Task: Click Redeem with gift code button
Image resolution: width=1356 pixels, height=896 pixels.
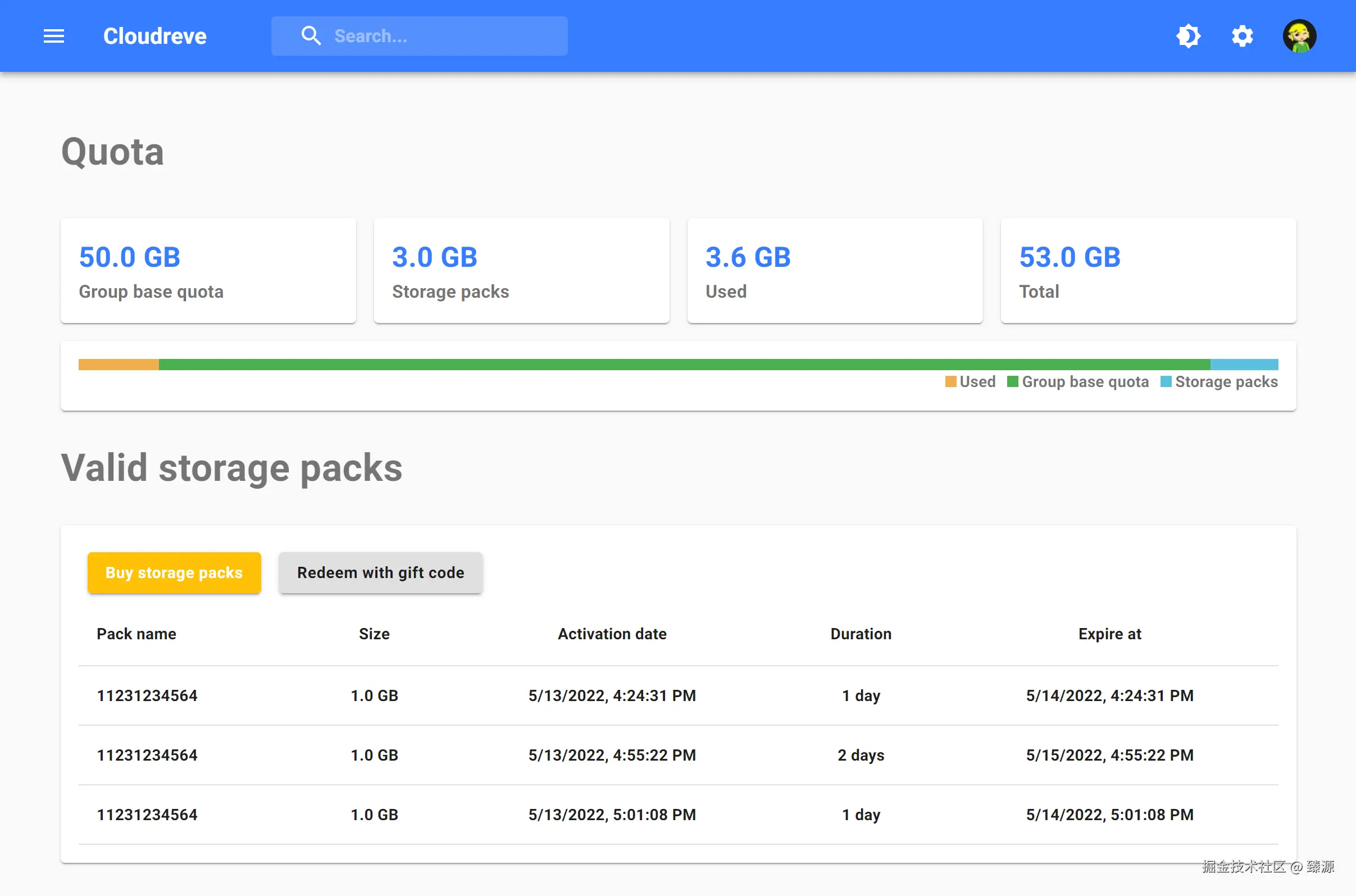Action: click(x=381, y=572)
